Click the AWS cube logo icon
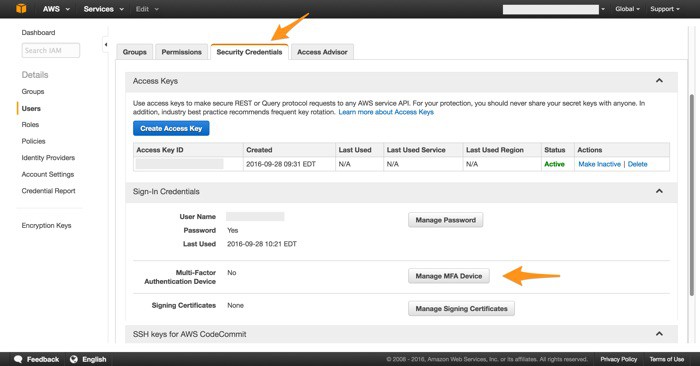 [x=21, y=8]
